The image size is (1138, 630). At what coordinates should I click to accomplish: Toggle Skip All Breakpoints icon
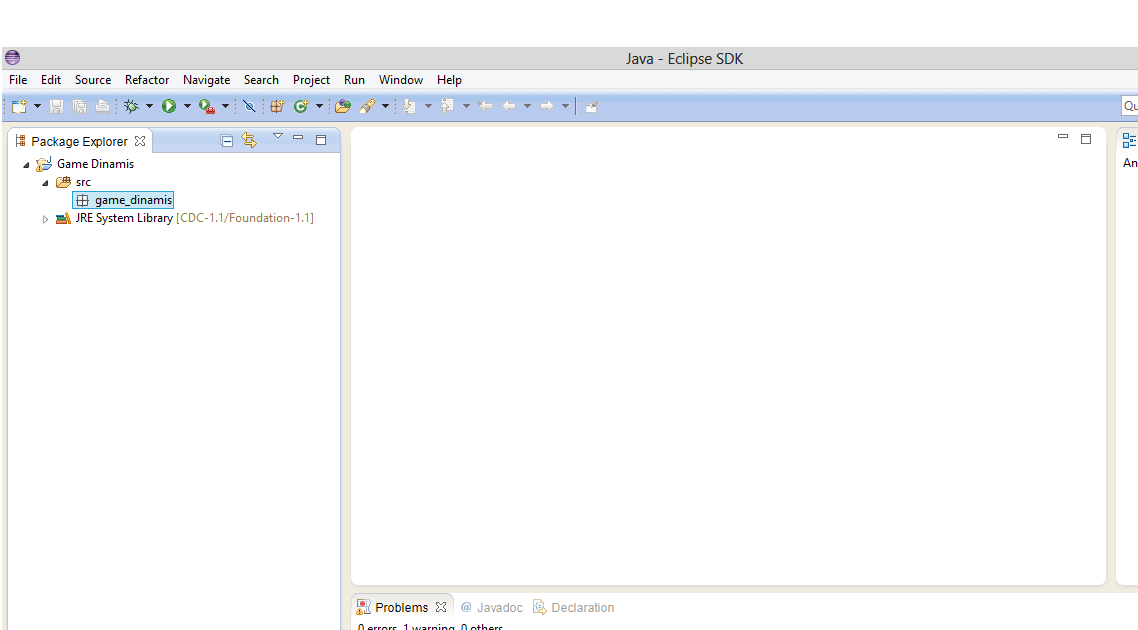[x=249, y=107]
